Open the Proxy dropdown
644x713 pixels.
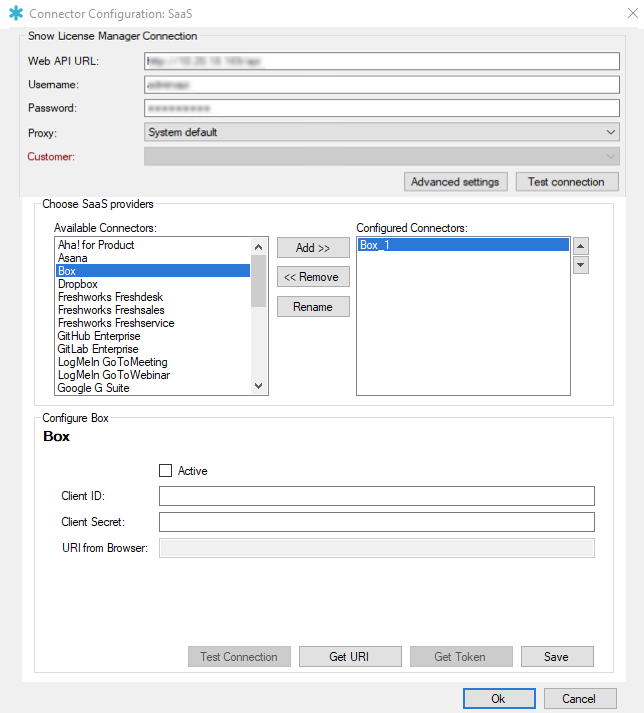382,132
